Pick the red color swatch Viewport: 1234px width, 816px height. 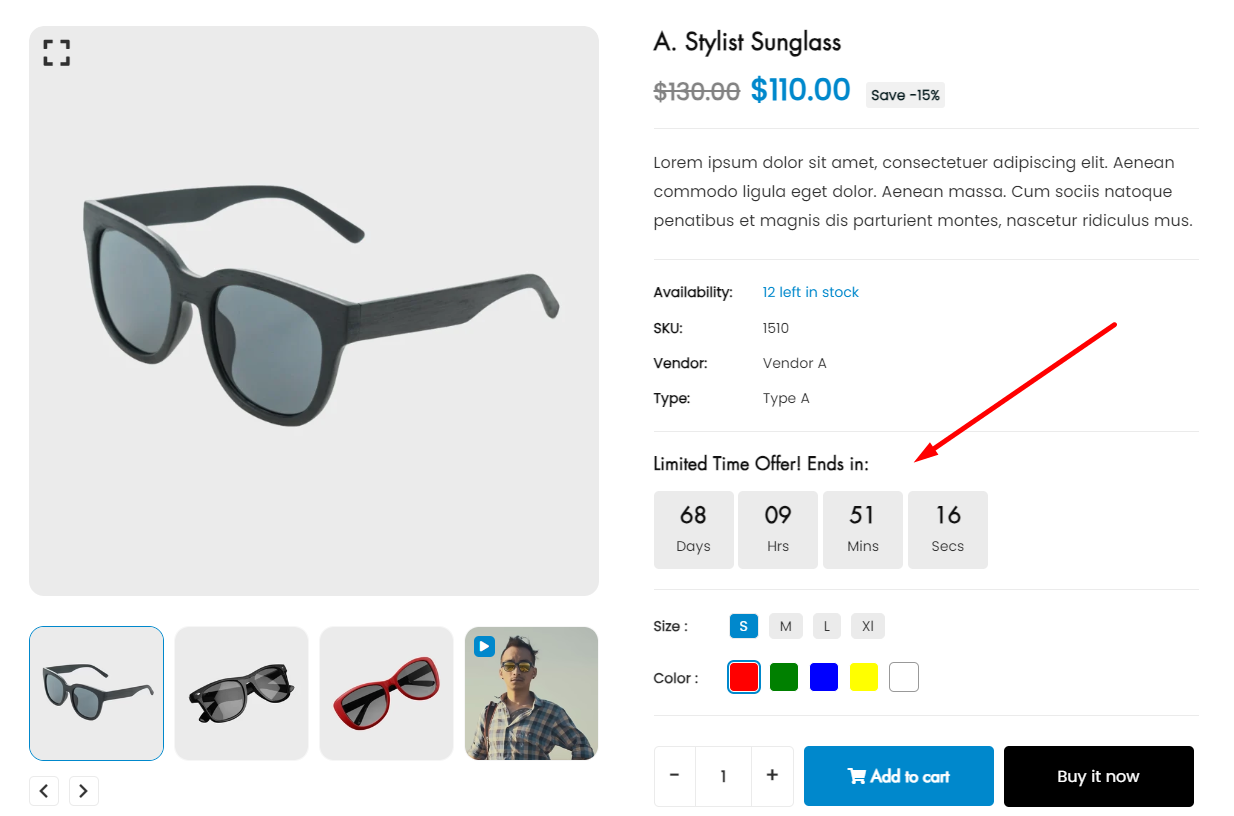point(744,677)
